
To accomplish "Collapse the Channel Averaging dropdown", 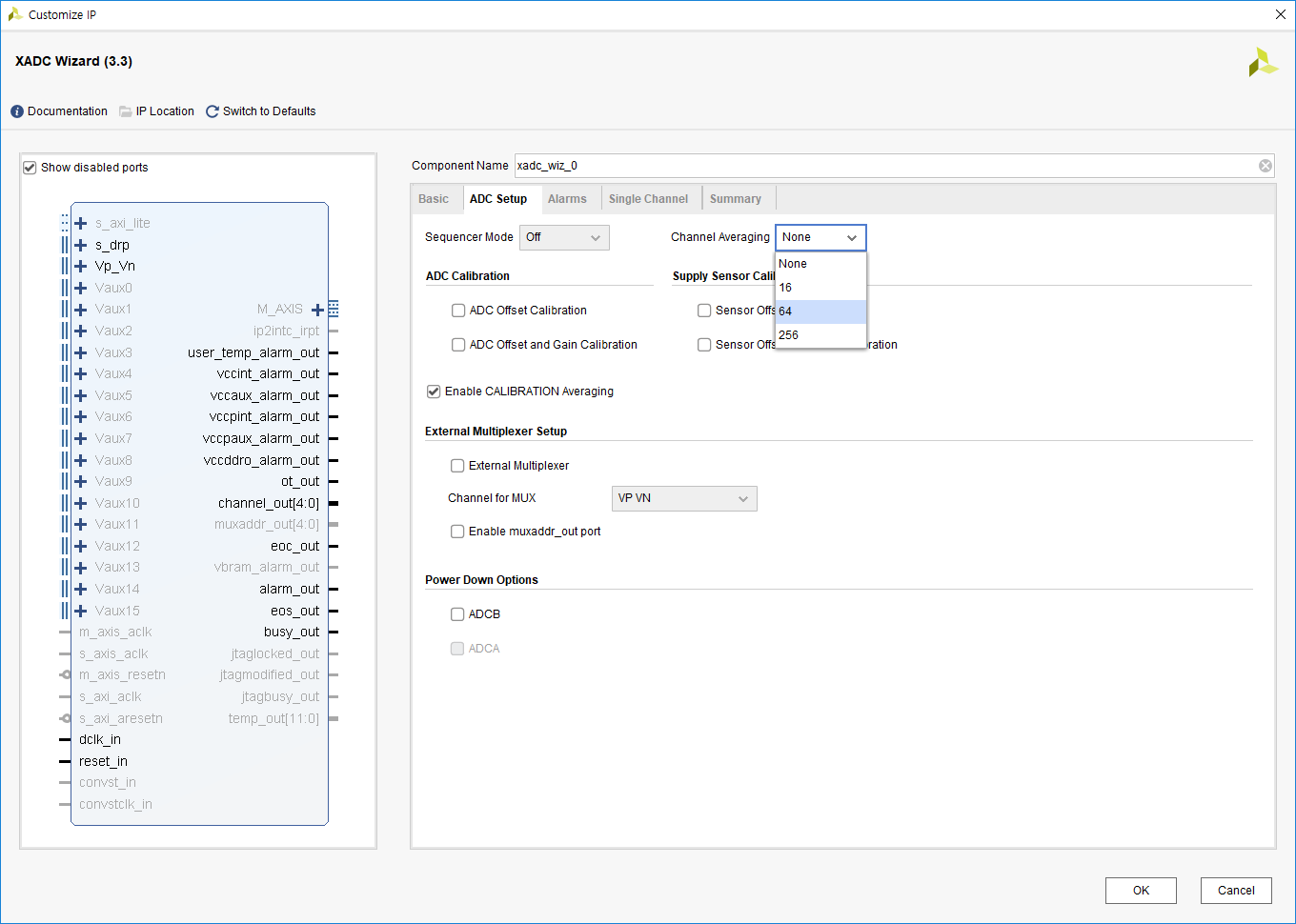I will click(x=820, y=237).
